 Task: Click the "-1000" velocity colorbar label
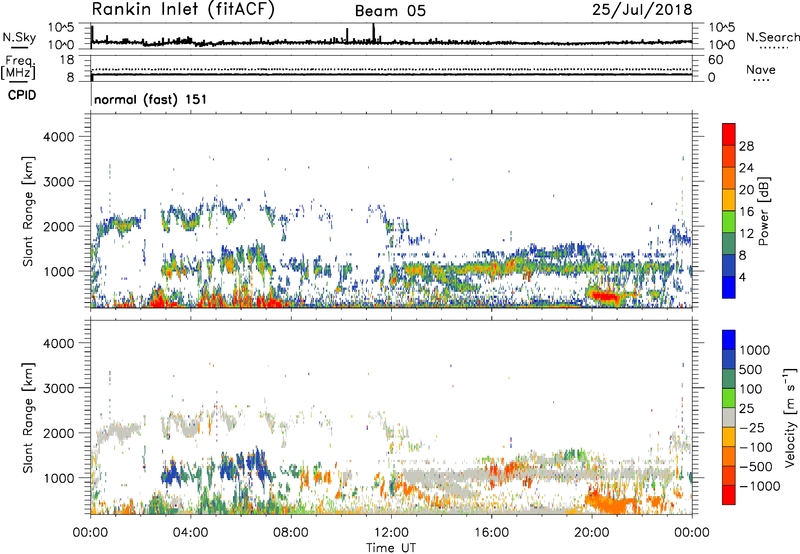[759, 486]
